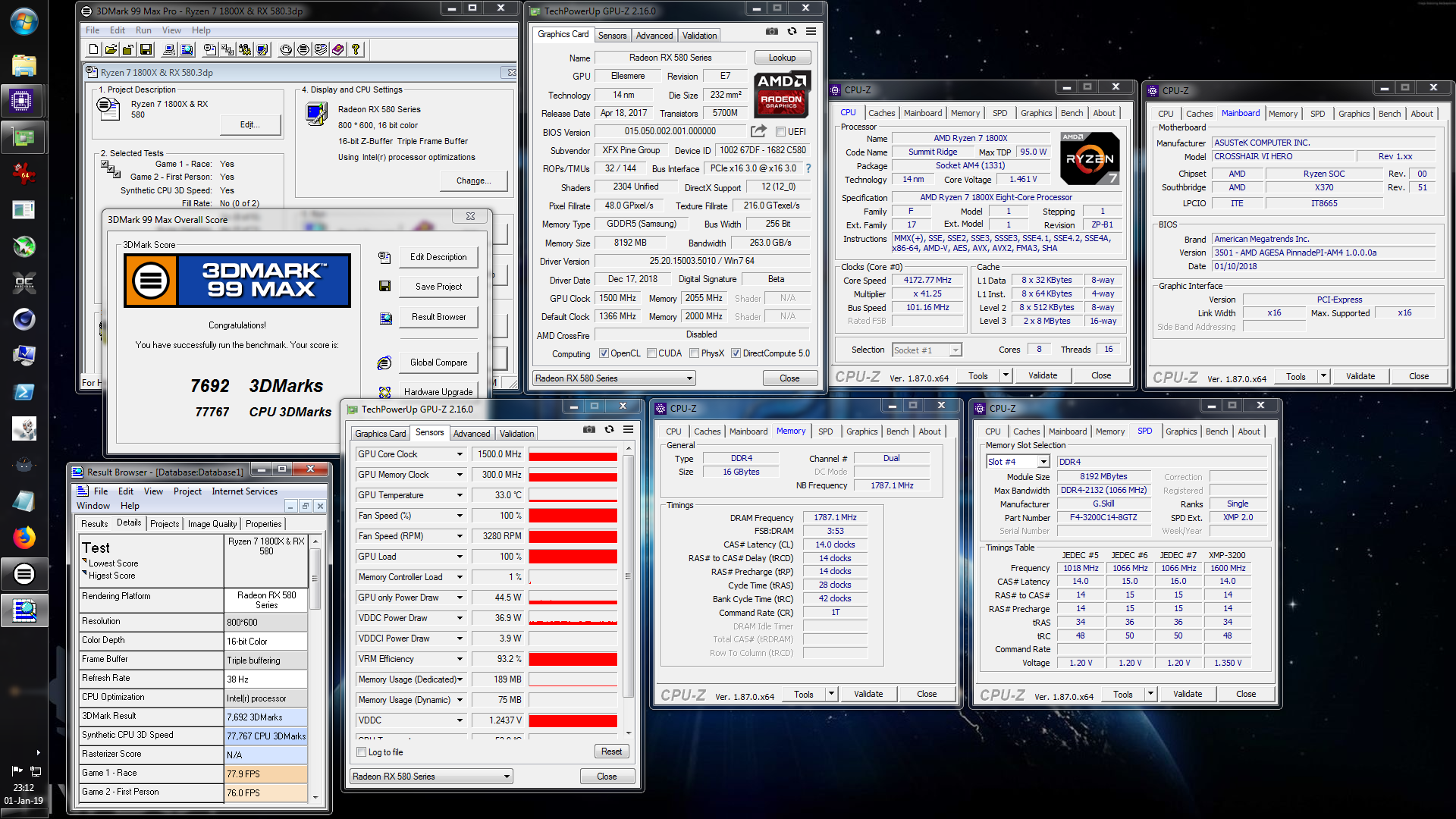This screenshot has height=819, width=1456.
Task: Toggle the UEFI checkbox in GPU-Z
Action: [x=780, y=132]
